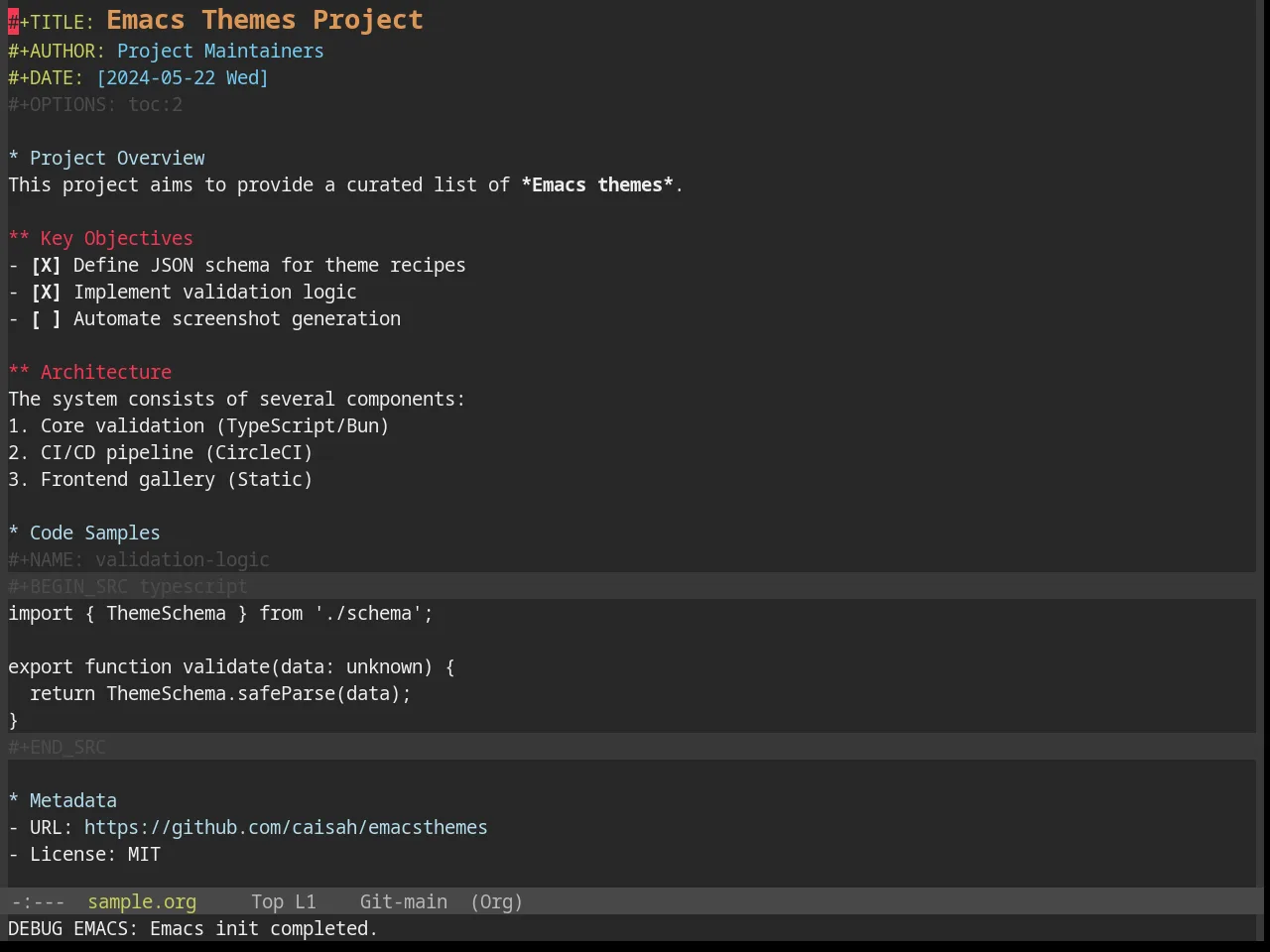Toggle checkbox for Define JSON schema item
This screenshot has width=1270, height=952.
click(x=46, y=266)
